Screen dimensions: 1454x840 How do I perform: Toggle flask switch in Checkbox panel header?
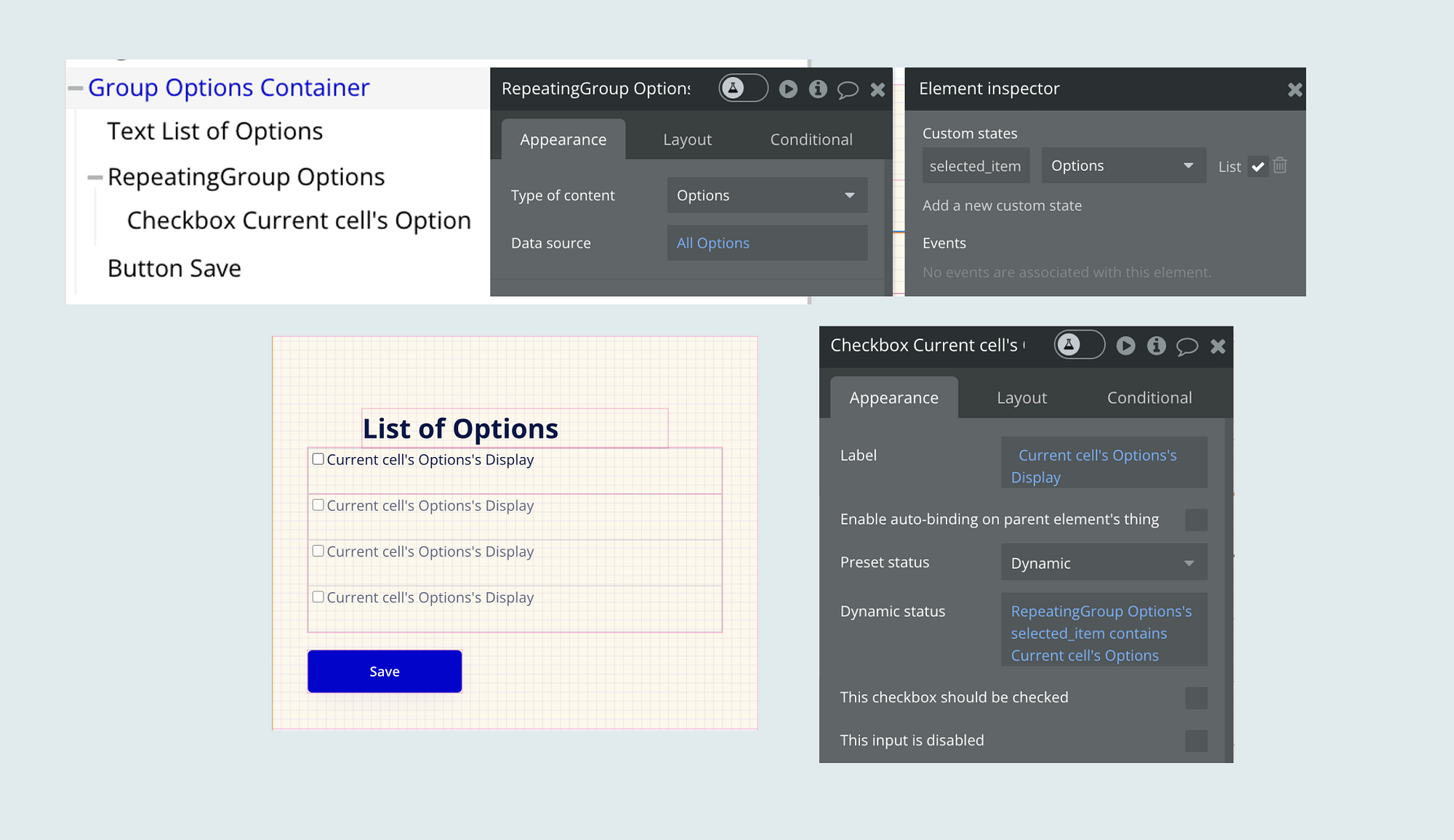(1079, 345)
